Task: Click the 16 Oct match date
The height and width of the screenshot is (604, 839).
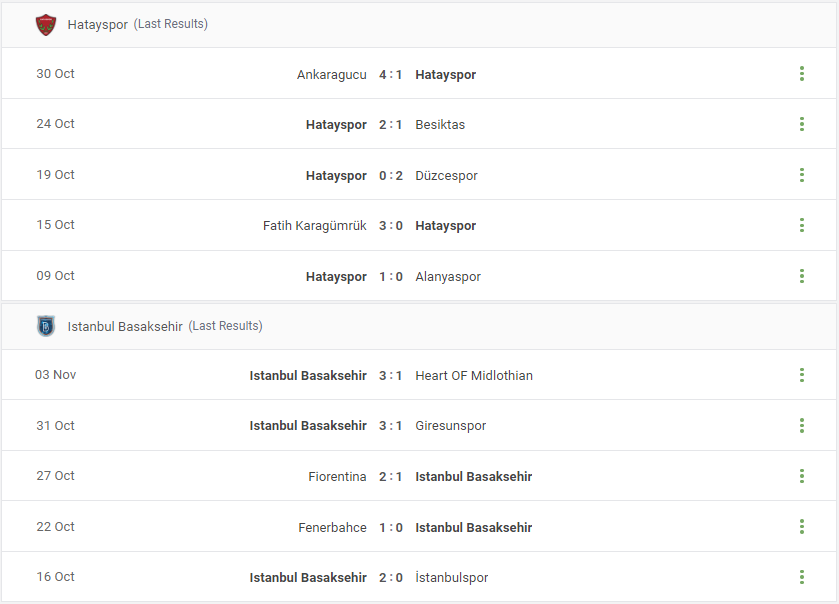Action: (x=55, y=577)
